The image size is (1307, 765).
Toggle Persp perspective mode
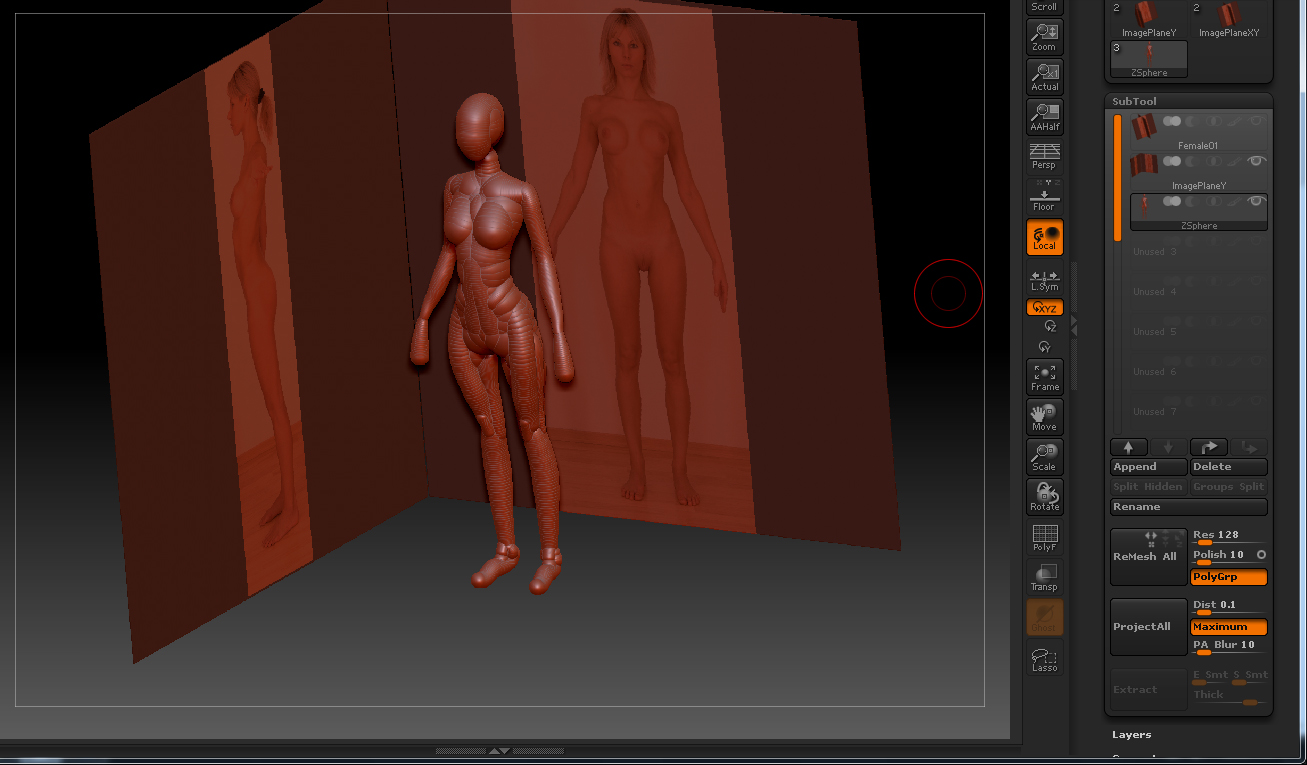pyautogui.click(x=1044, y=156)
